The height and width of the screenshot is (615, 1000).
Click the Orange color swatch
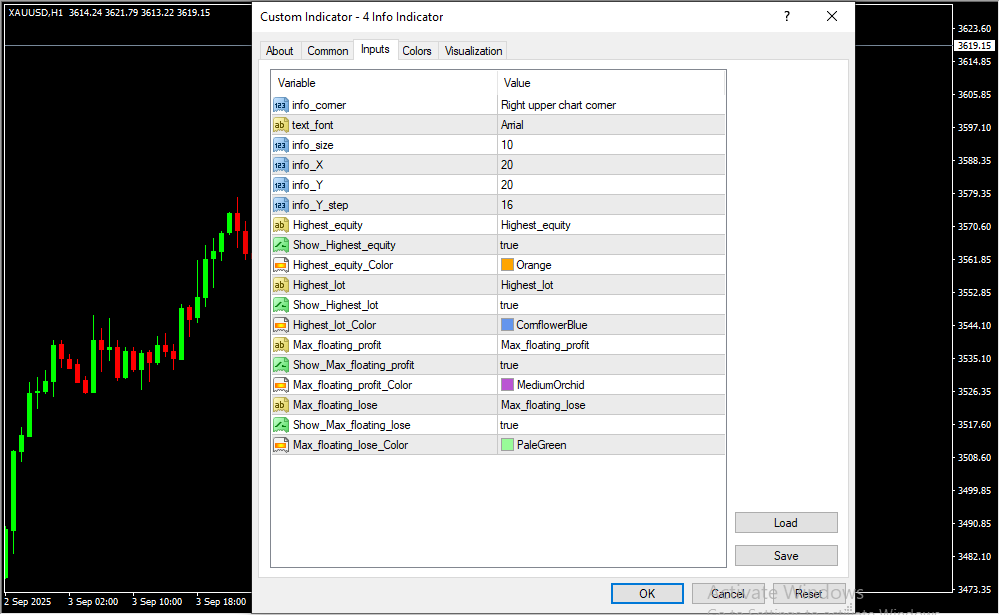pos(507,265)
